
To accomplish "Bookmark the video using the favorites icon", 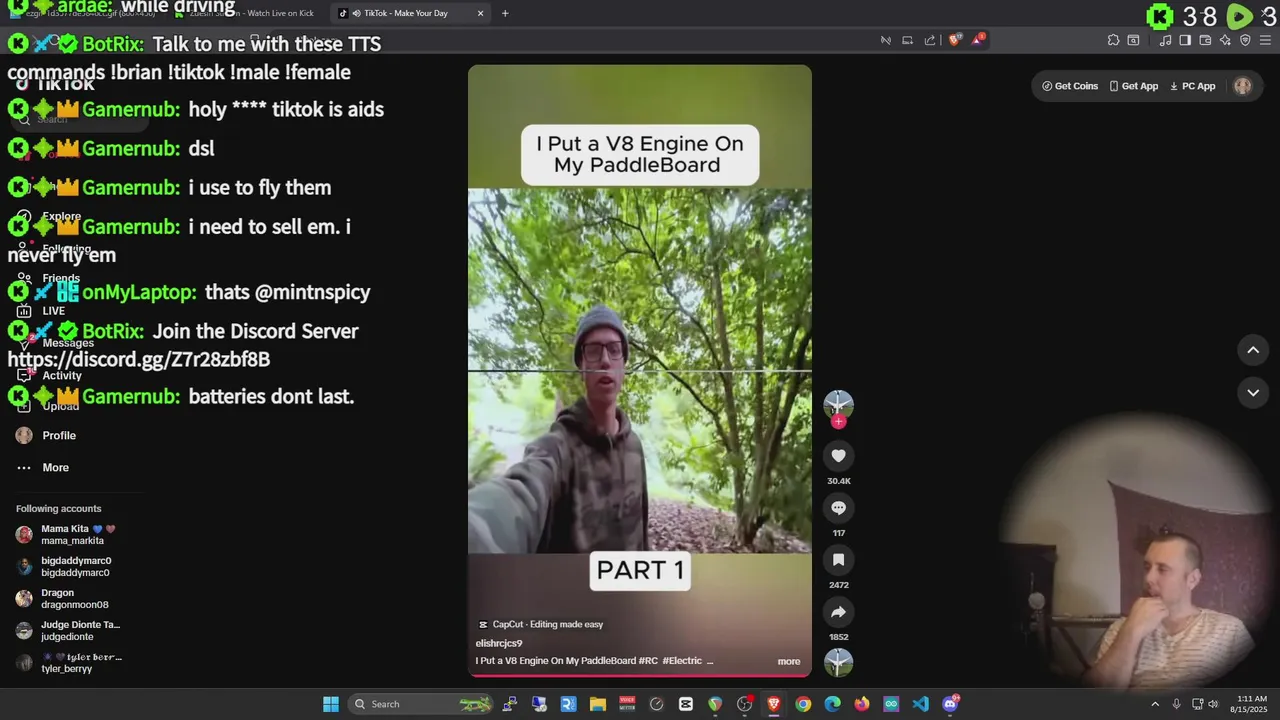I will (x=838, y=560).
